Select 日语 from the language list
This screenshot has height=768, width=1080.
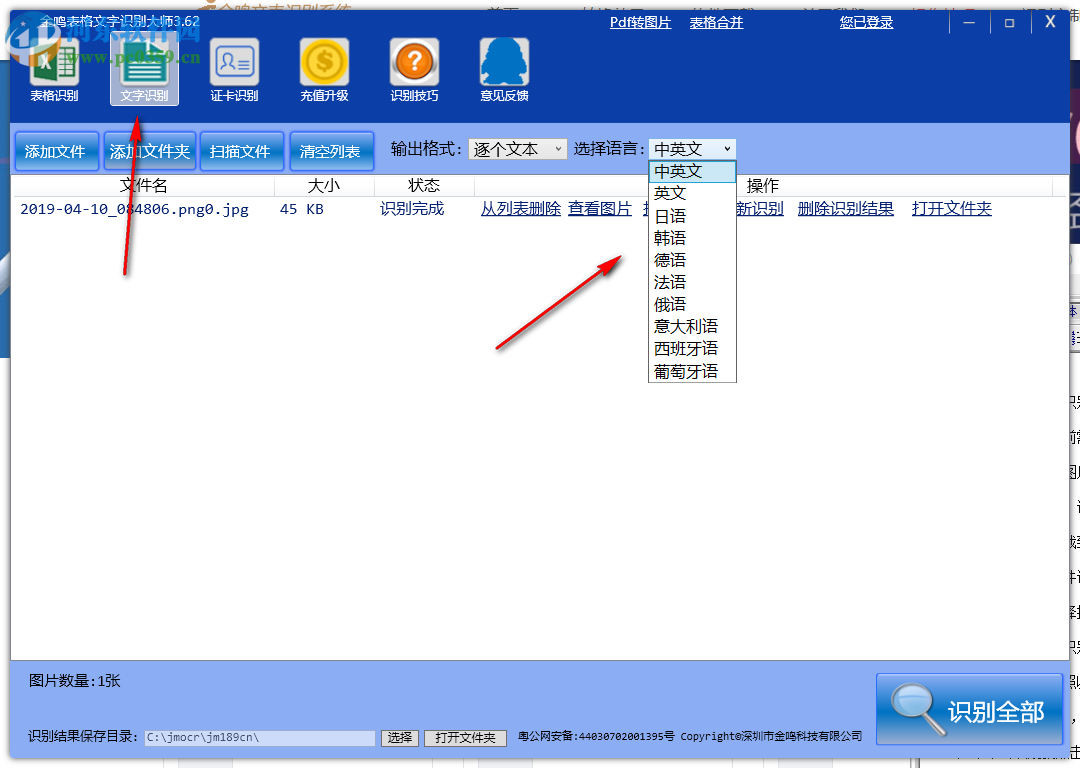click(x=670, y=214)
